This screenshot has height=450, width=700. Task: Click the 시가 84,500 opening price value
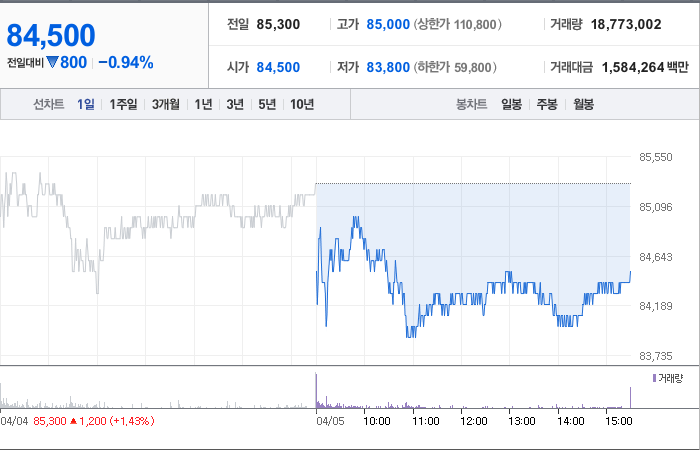(x=278, y=67)
